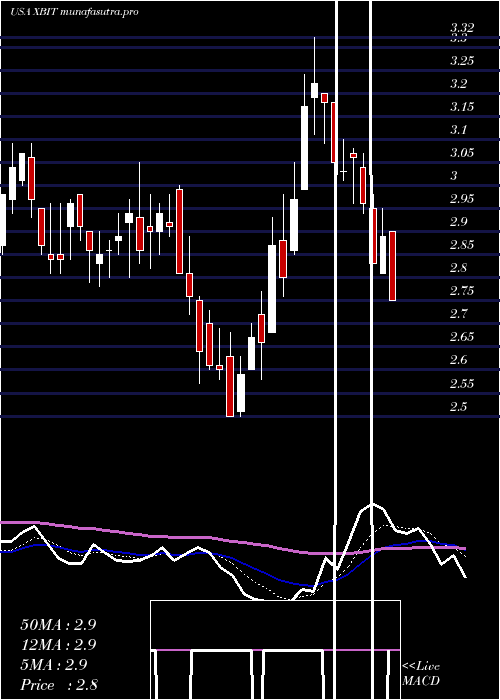500x700 pixels.
Task: Click the '5MA : 2.9' readout
Action: tap(54, 665)
